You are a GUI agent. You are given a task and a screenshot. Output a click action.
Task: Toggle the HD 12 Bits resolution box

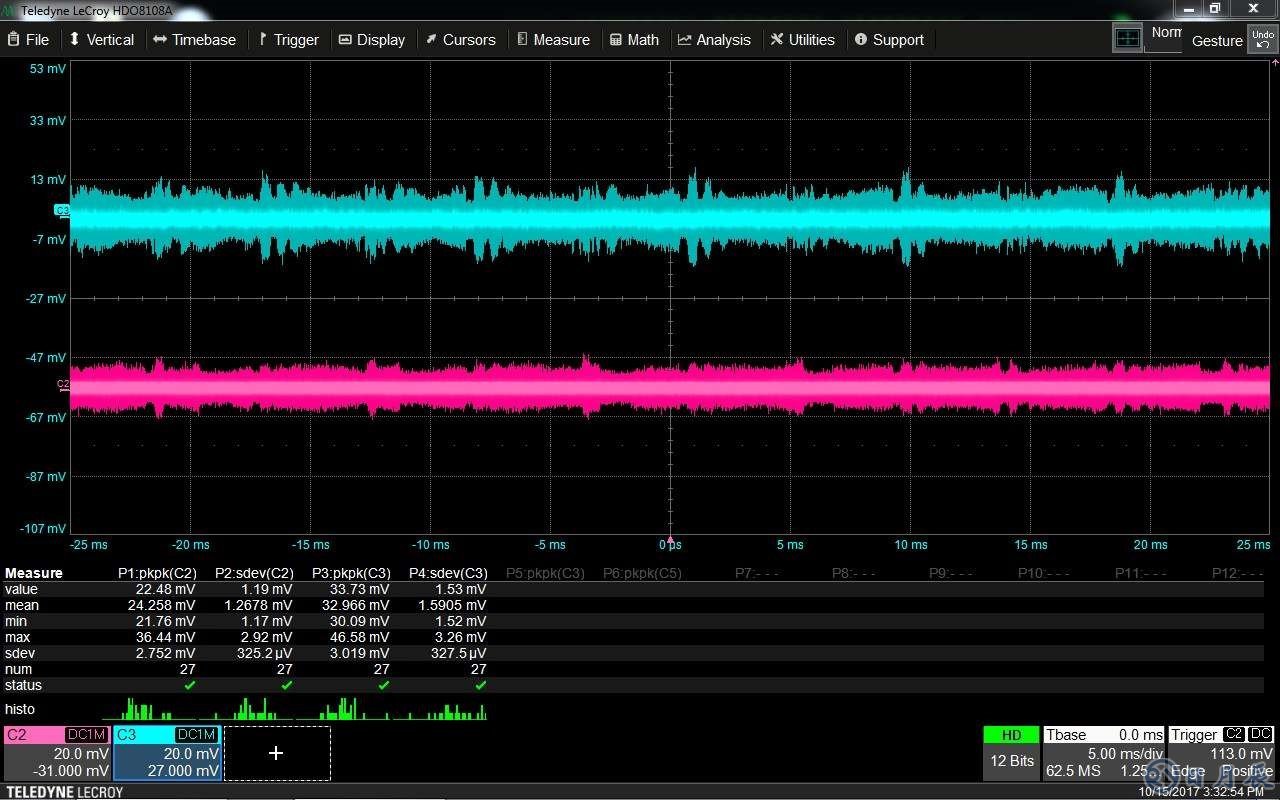click(x=1011, y=753)
